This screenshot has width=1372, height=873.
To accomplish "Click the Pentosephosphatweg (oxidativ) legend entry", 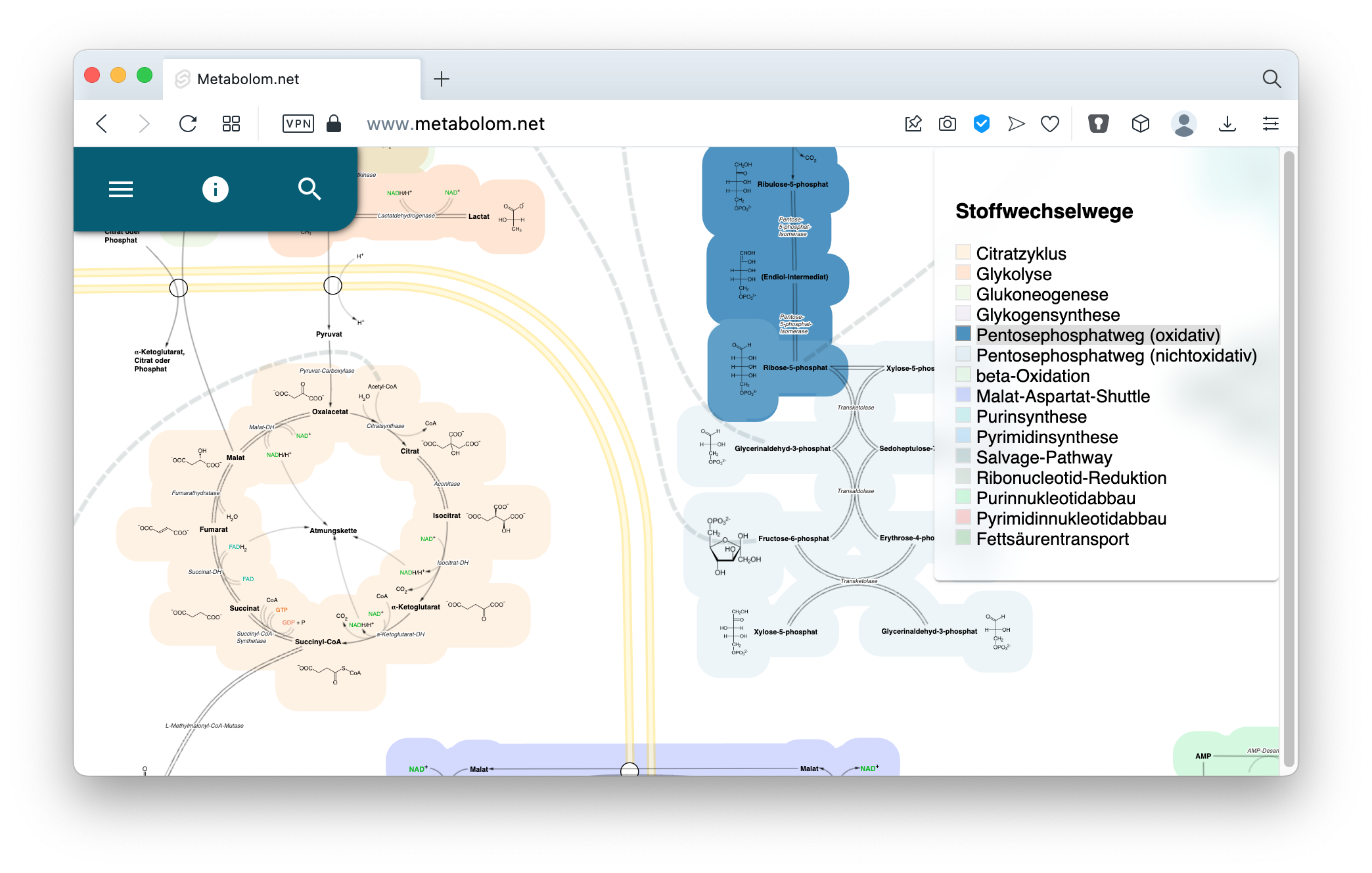I will pyautogui.click(x=1097, y=335).
